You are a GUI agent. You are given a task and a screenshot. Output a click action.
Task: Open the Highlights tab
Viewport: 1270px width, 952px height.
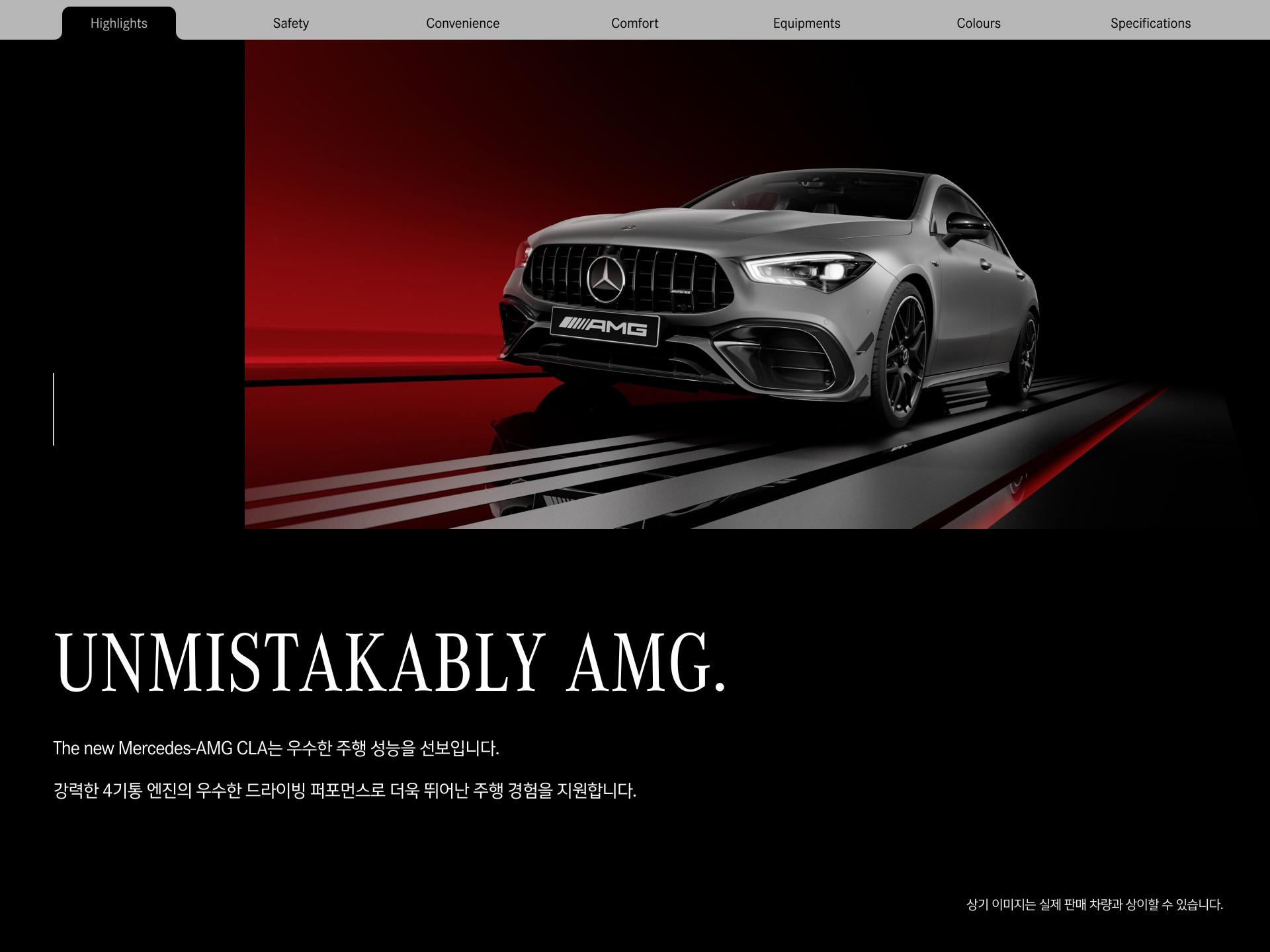[x=119, y=23]
